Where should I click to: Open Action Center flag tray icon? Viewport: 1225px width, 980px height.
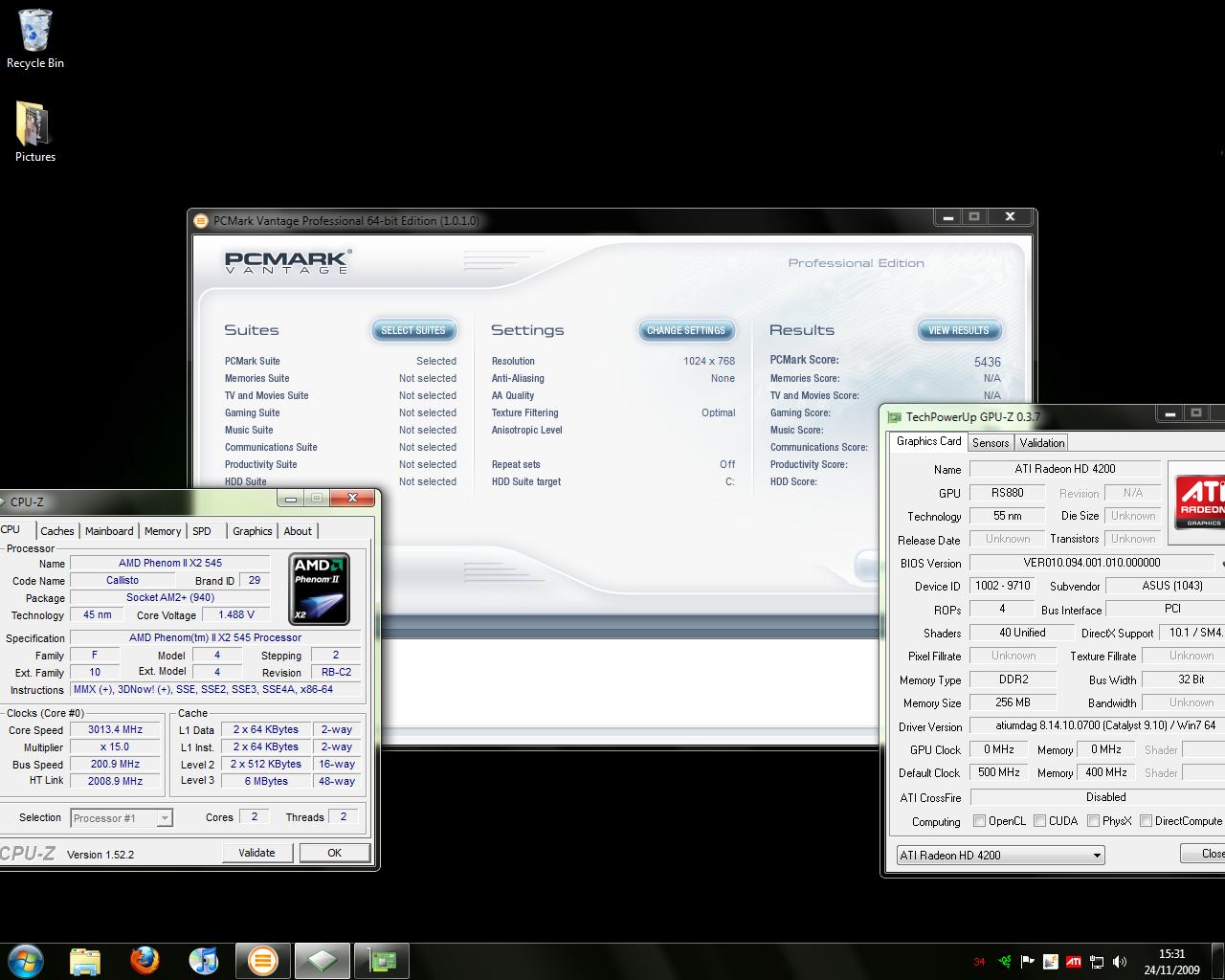point(1028,962)
